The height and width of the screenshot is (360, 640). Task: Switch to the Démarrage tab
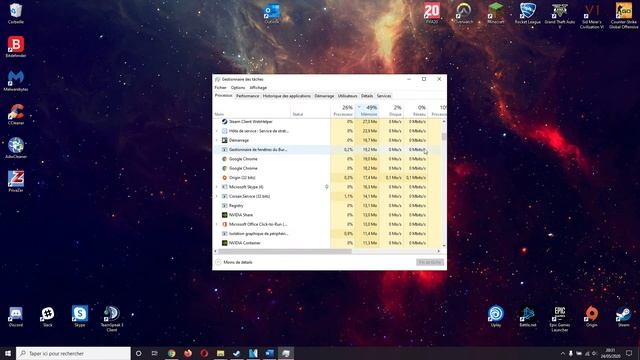[x=324, y=96]
